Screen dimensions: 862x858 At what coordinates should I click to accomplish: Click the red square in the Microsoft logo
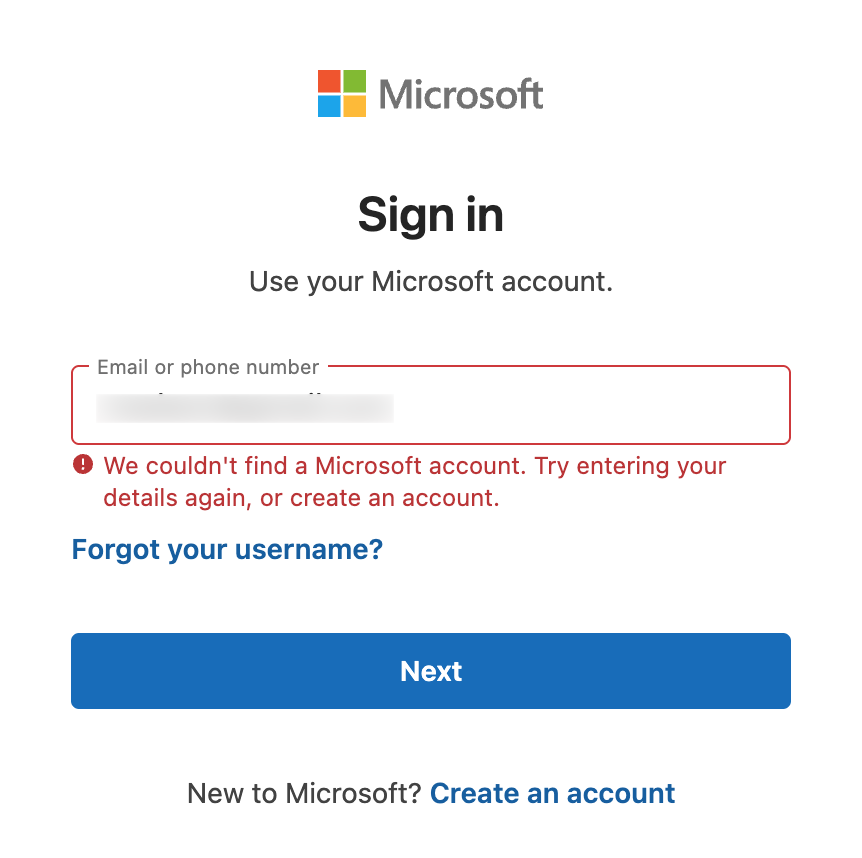tap(329, 80)
